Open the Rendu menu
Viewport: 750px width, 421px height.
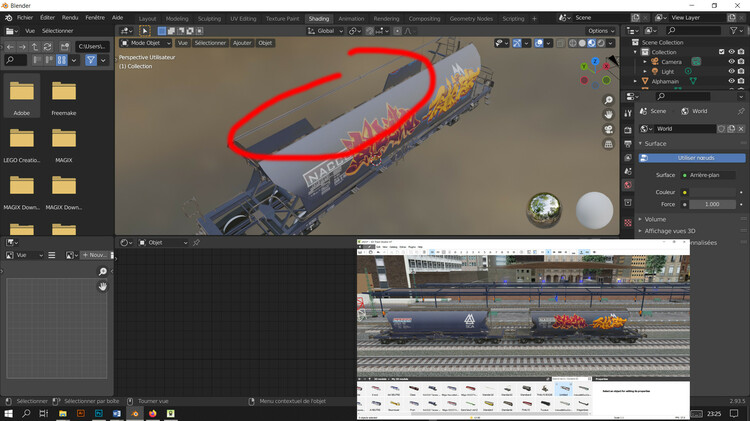pos(70,18)
